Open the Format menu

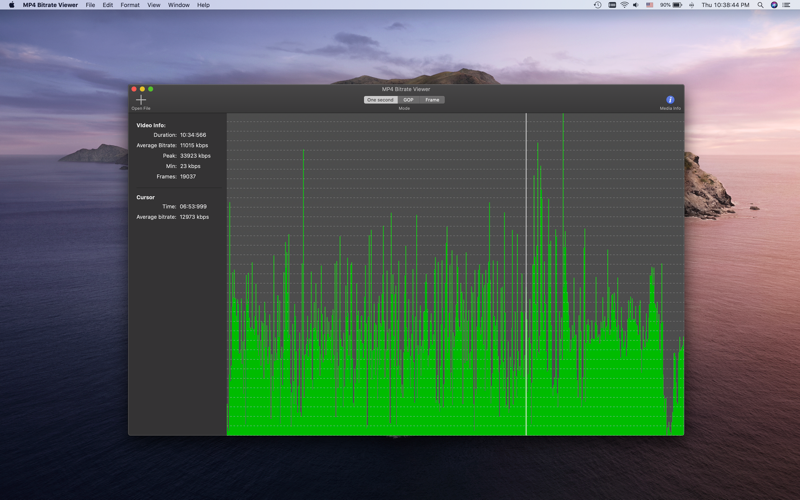(130, 5)
